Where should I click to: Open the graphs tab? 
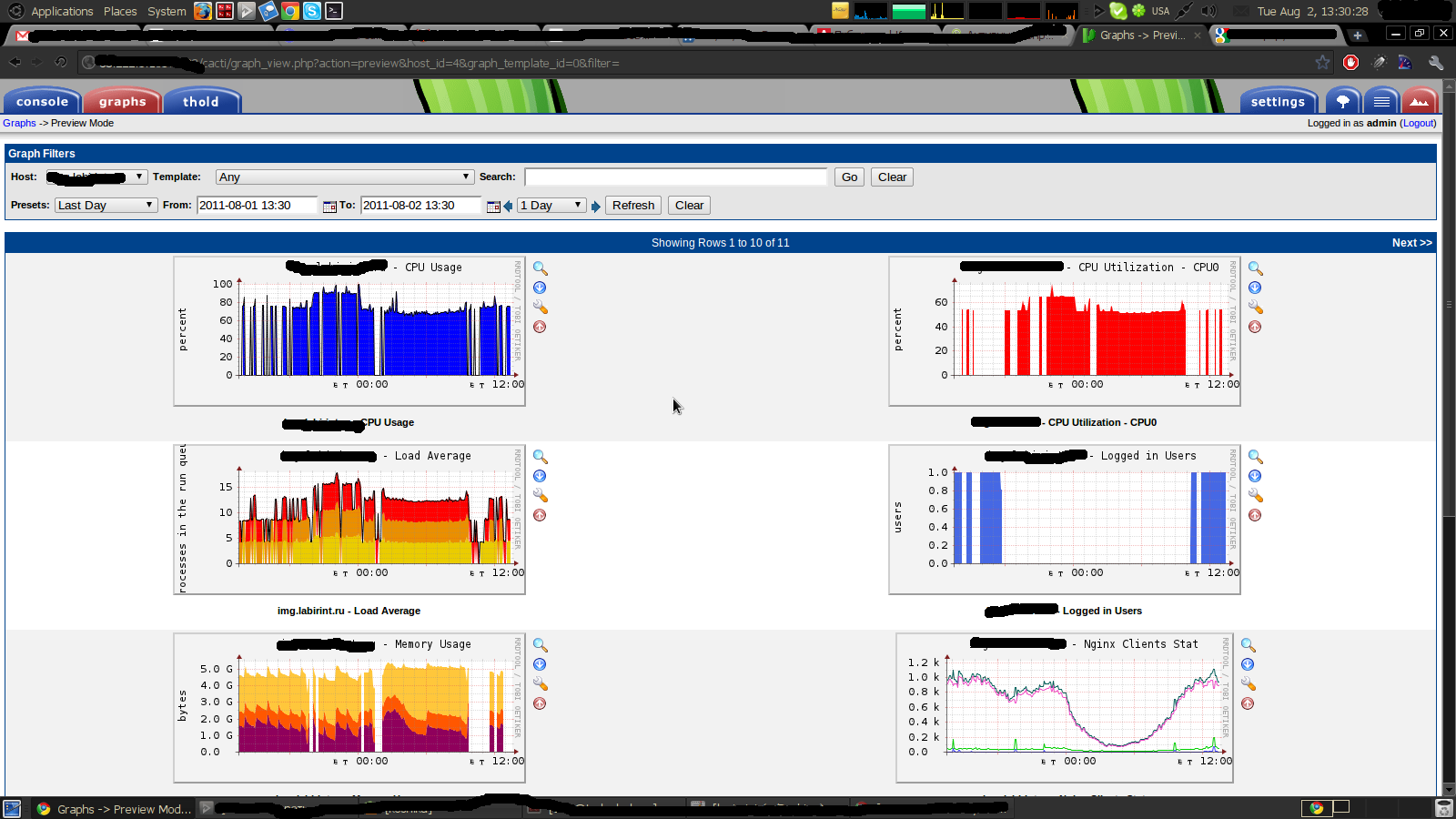click(123, 101)
